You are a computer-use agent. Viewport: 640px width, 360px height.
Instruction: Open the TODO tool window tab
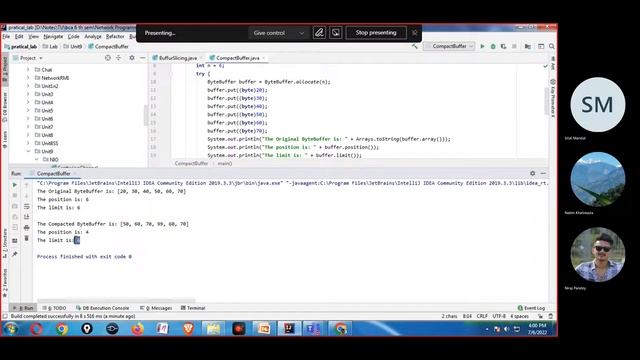[54, 308]
